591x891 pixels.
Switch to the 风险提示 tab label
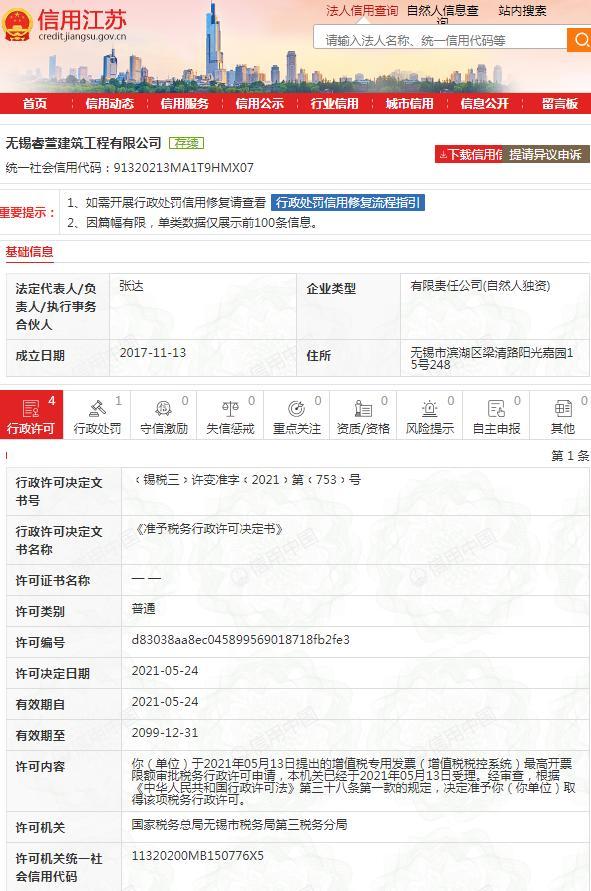(430, 428)
